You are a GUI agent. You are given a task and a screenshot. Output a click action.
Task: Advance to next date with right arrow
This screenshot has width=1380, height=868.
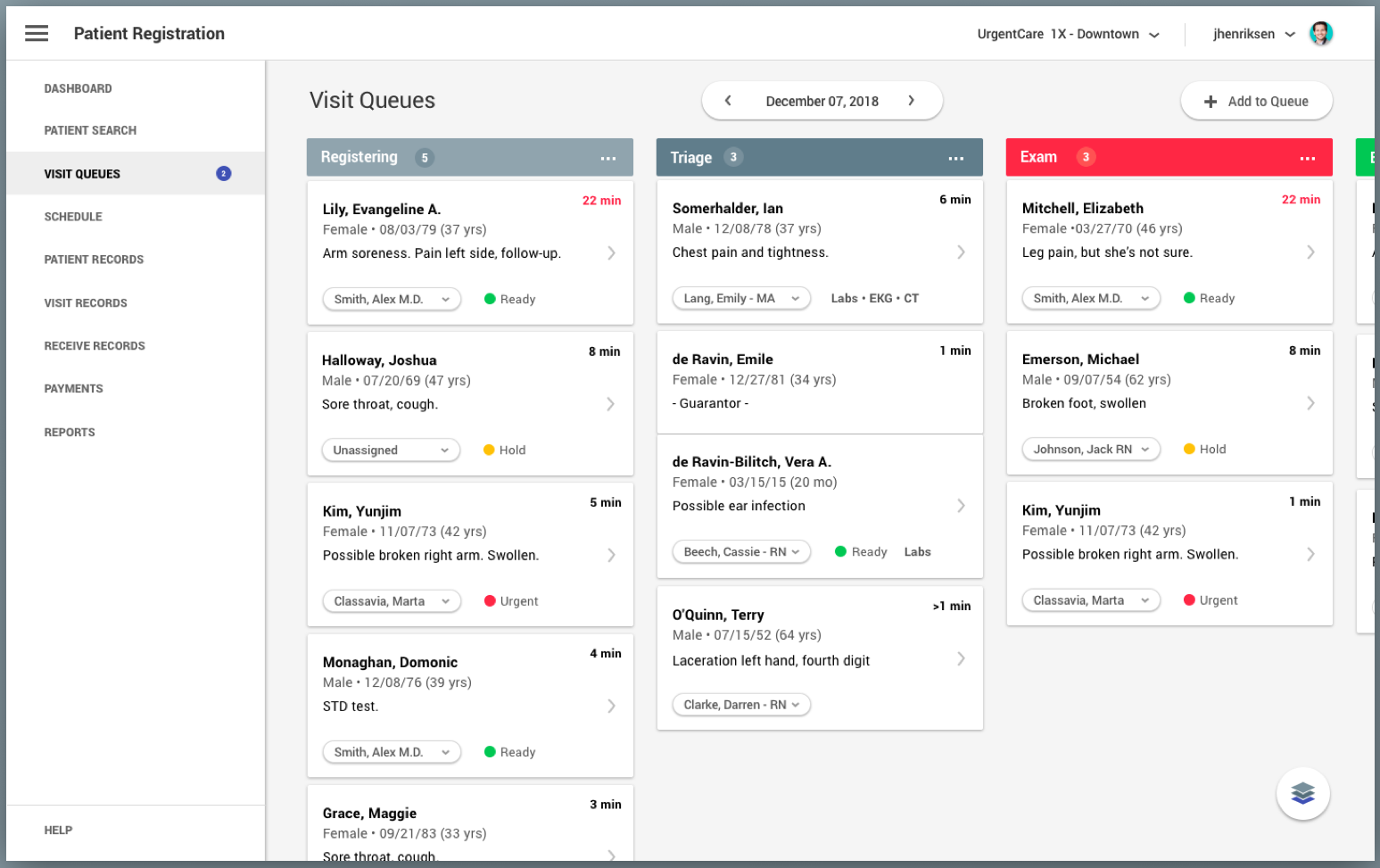tap(911, 101)
